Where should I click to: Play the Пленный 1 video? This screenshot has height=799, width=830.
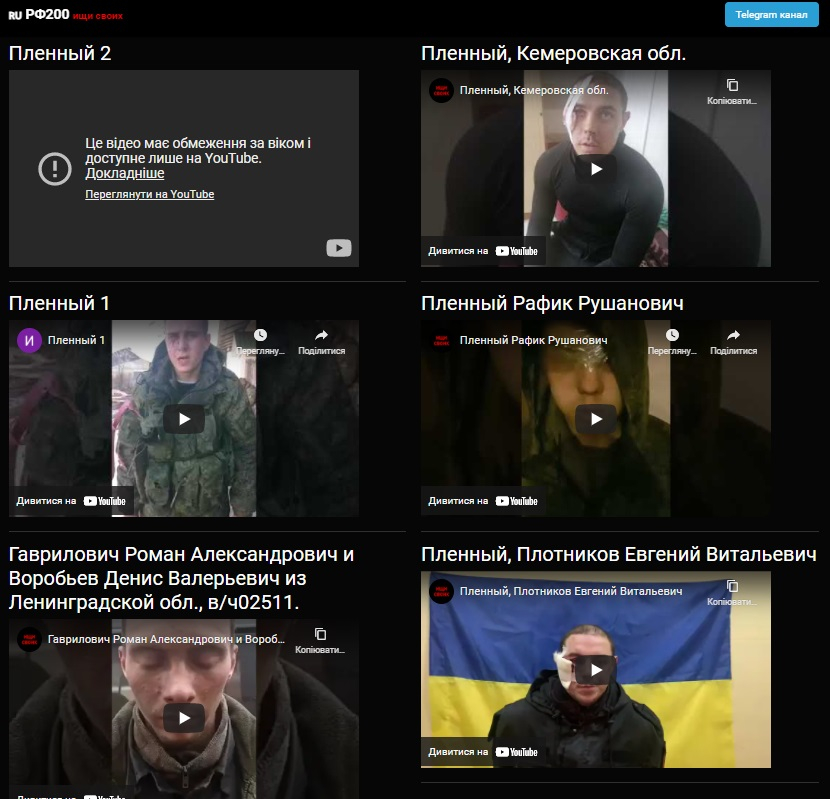tap(184, 419)
